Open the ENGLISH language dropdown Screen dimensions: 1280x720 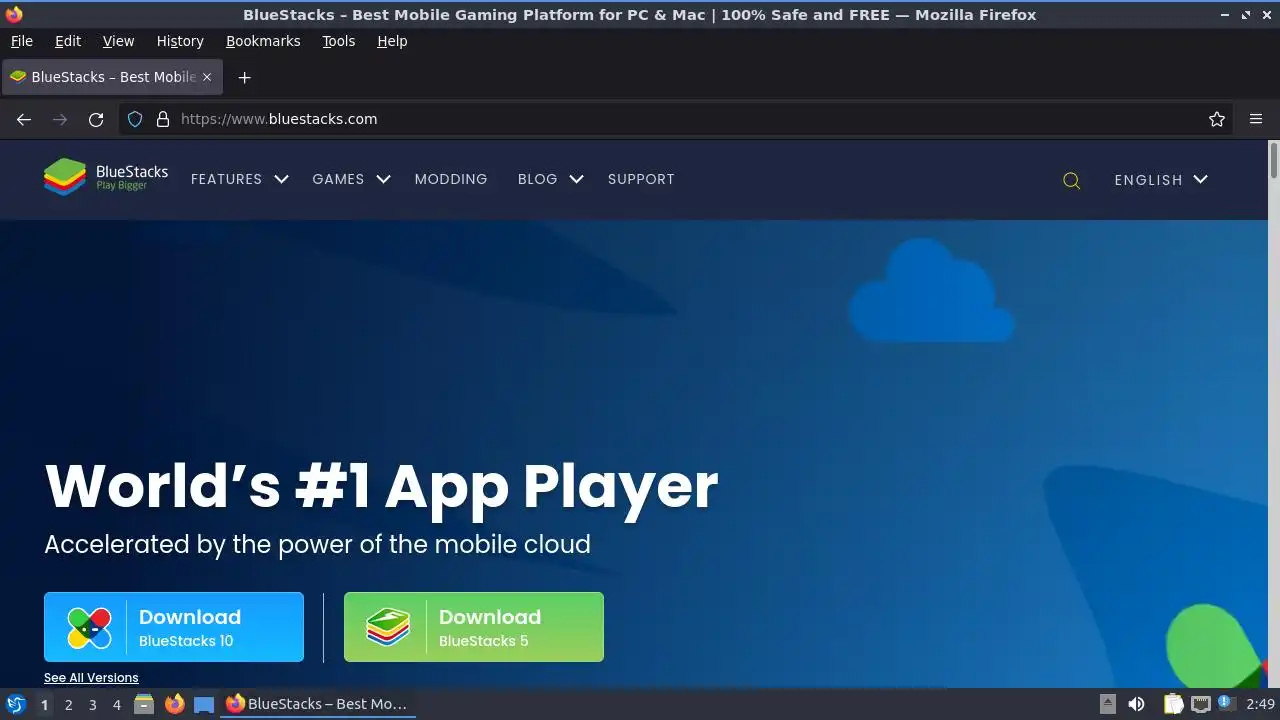pyautogui.click(x=1161, y=180)
